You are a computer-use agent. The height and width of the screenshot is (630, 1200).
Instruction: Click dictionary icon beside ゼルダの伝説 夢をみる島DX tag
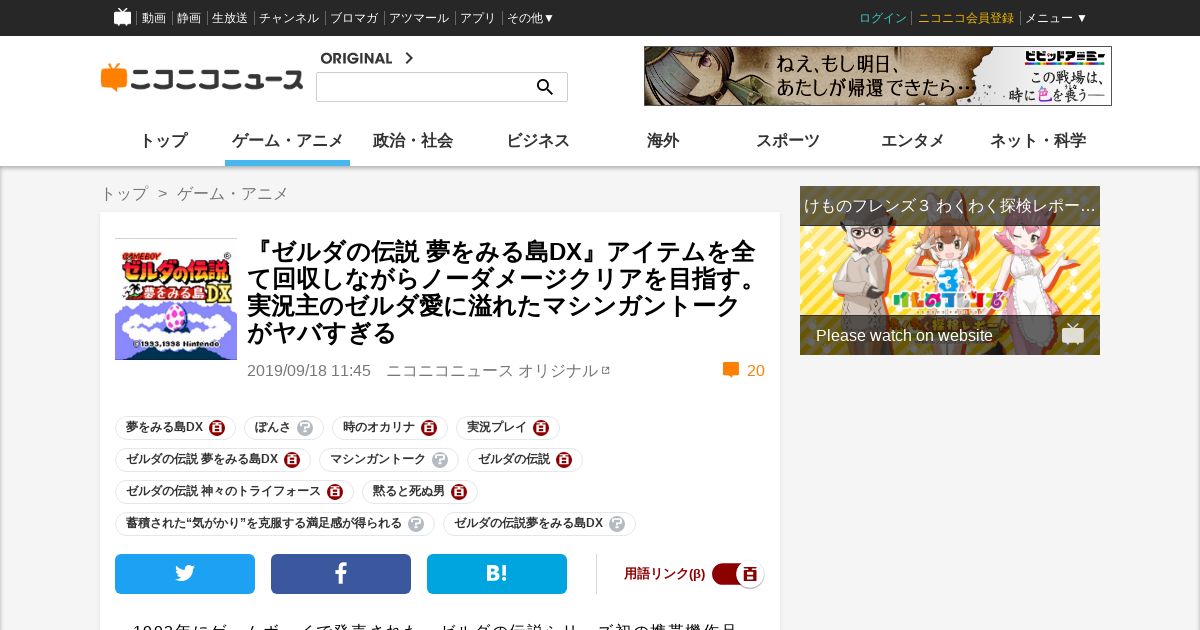click(292, 460)
